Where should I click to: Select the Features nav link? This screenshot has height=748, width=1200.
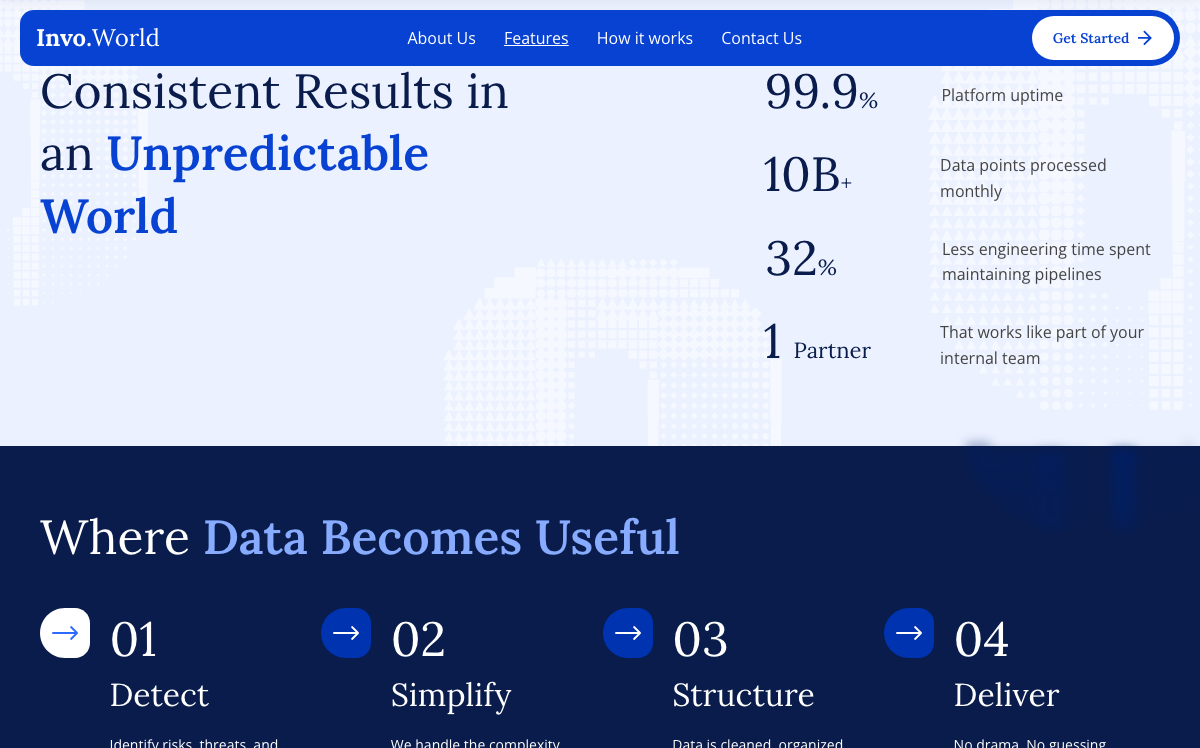[536, 38]
